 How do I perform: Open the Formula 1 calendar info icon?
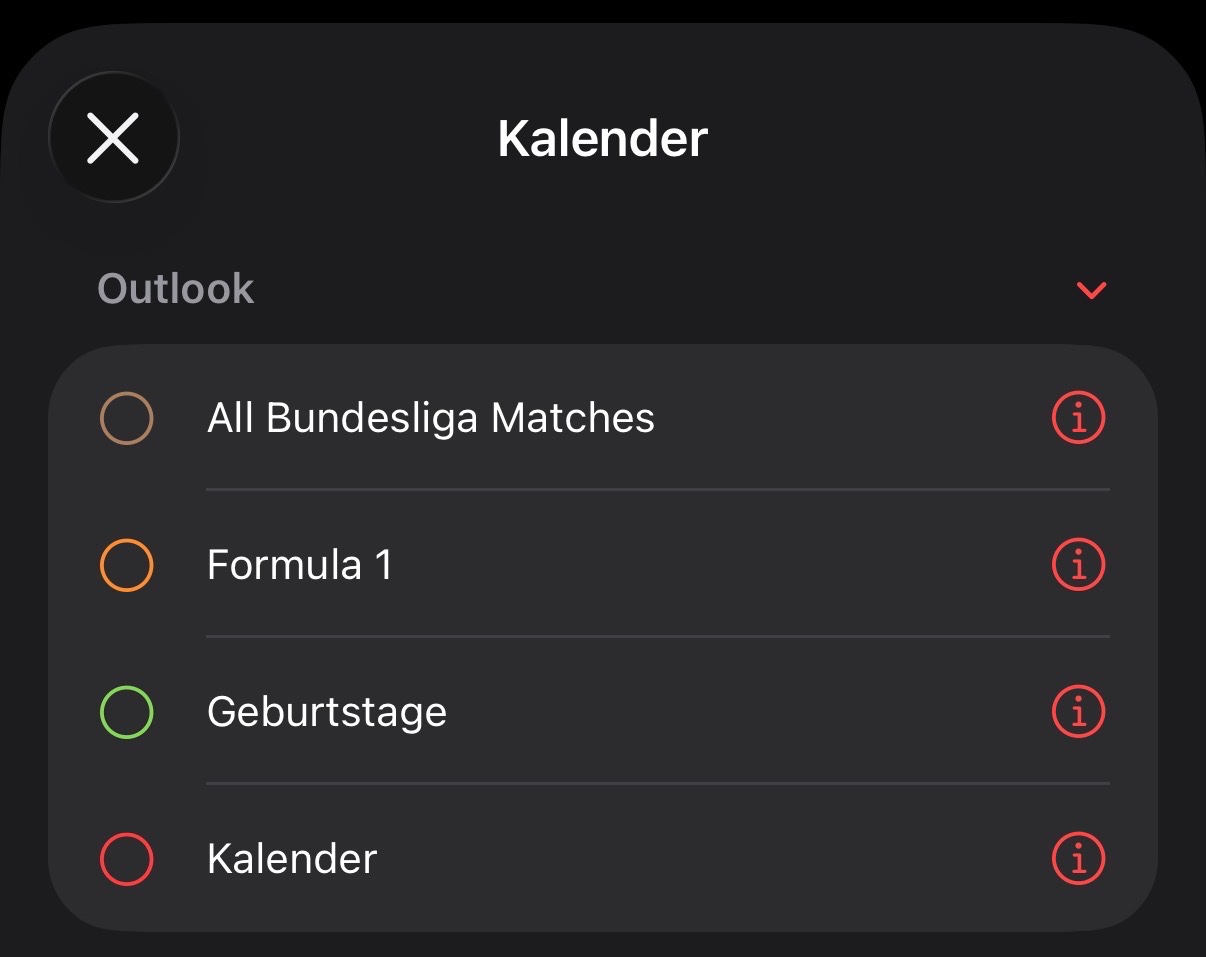click(1078, 565)
